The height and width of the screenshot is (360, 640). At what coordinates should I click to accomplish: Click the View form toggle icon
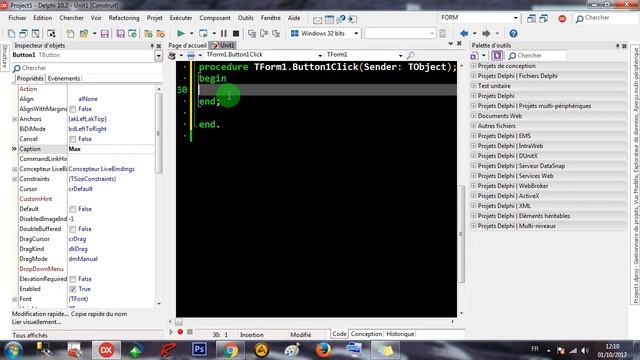36,33
